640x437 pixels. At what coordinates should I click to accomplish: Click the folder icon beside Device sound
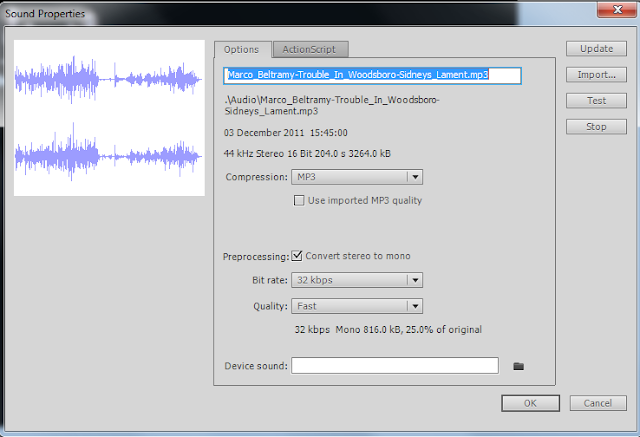(x=518, y=366)
